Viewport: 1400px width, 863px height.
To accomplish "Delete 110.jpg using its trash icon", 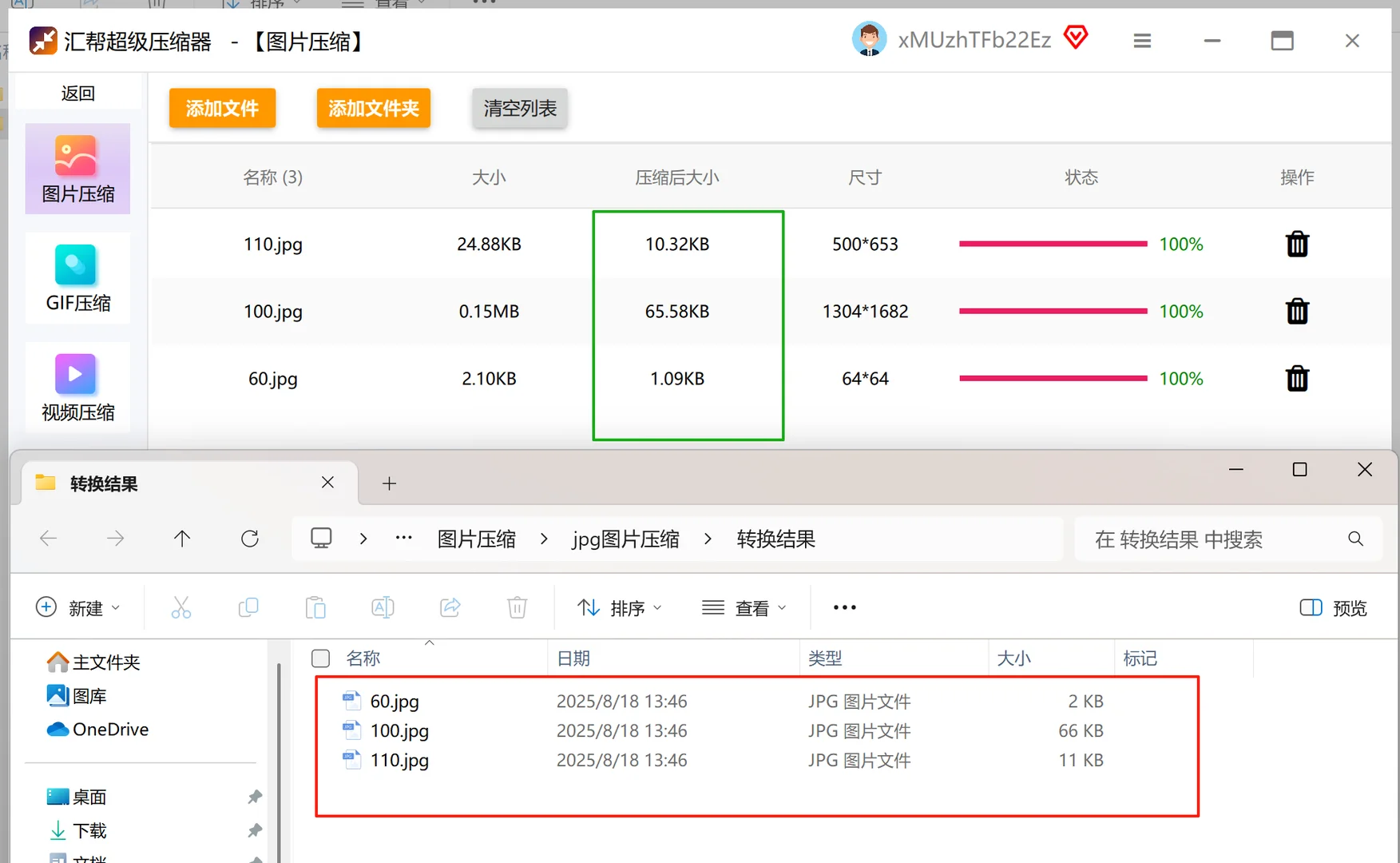I will (x=1296, y=244).
